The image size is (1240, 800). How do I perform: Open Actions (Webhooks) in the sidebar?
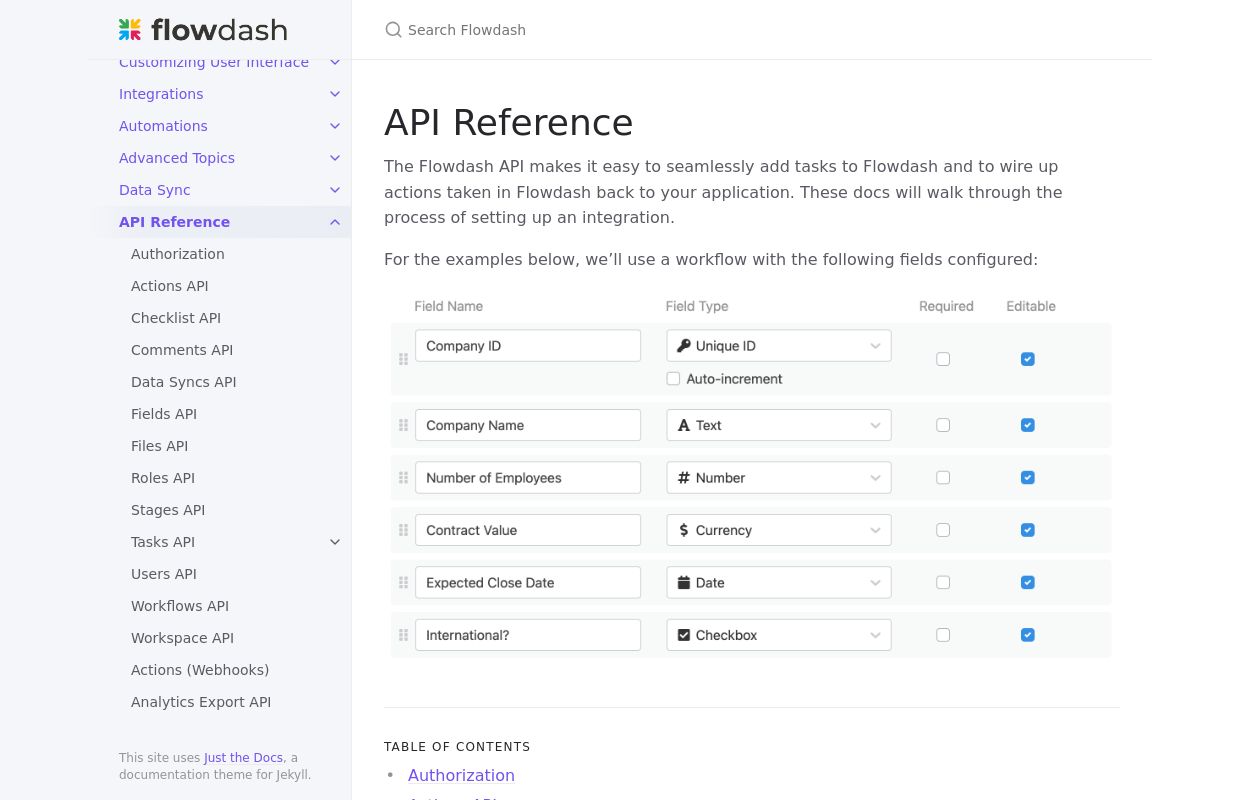(200, 670)
